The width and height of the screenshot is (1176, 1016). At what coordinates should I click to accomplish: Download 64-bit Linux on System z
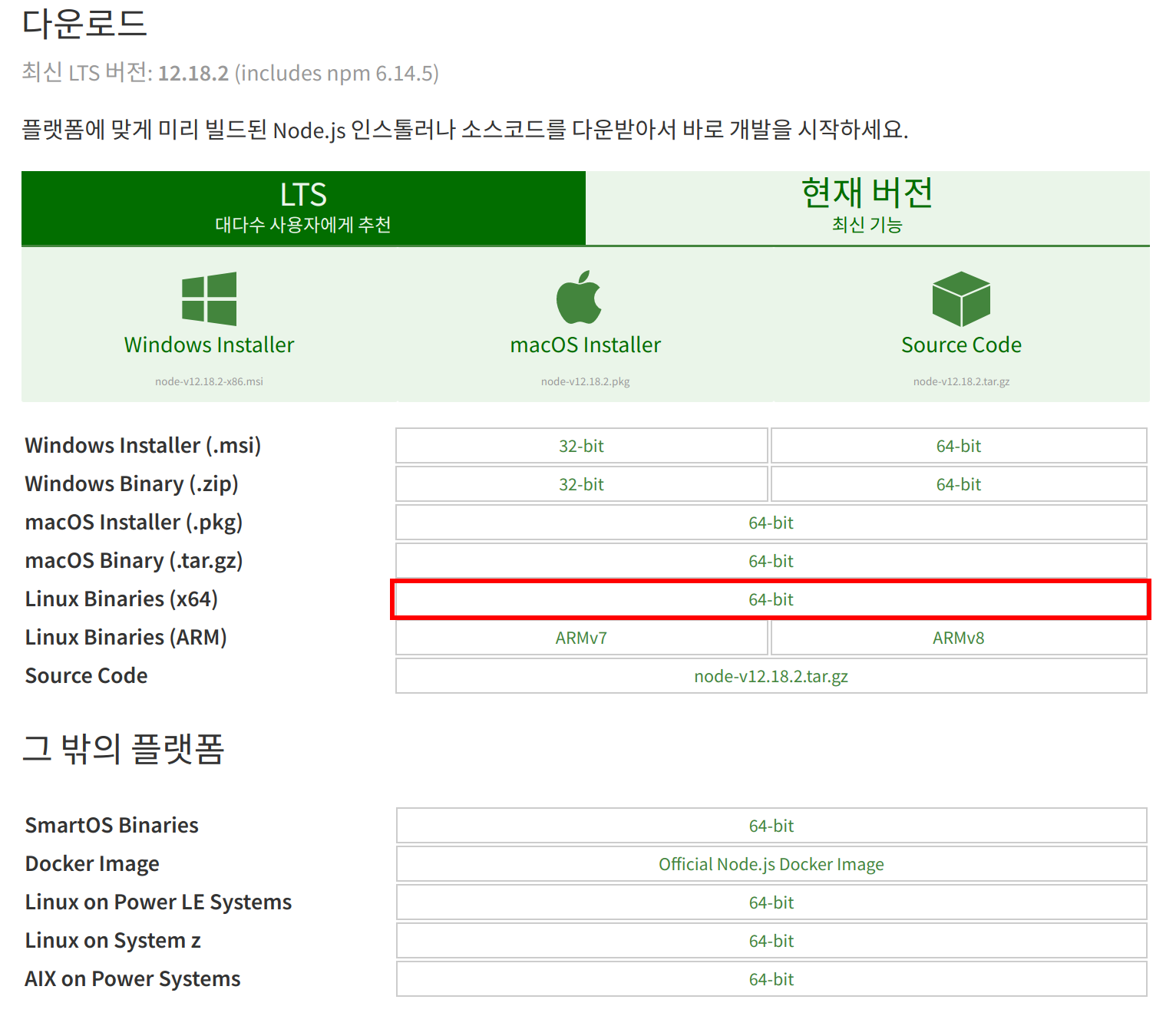(771, 941)
